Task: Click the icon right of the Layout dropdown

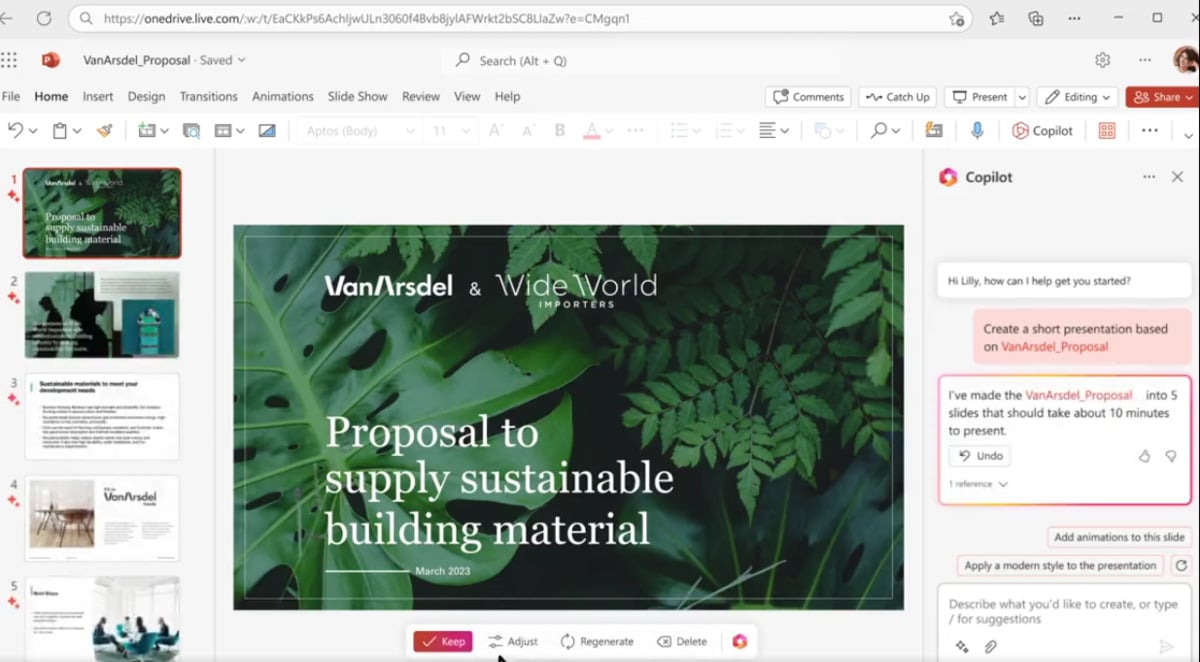Action: click(x=267, y=131)
